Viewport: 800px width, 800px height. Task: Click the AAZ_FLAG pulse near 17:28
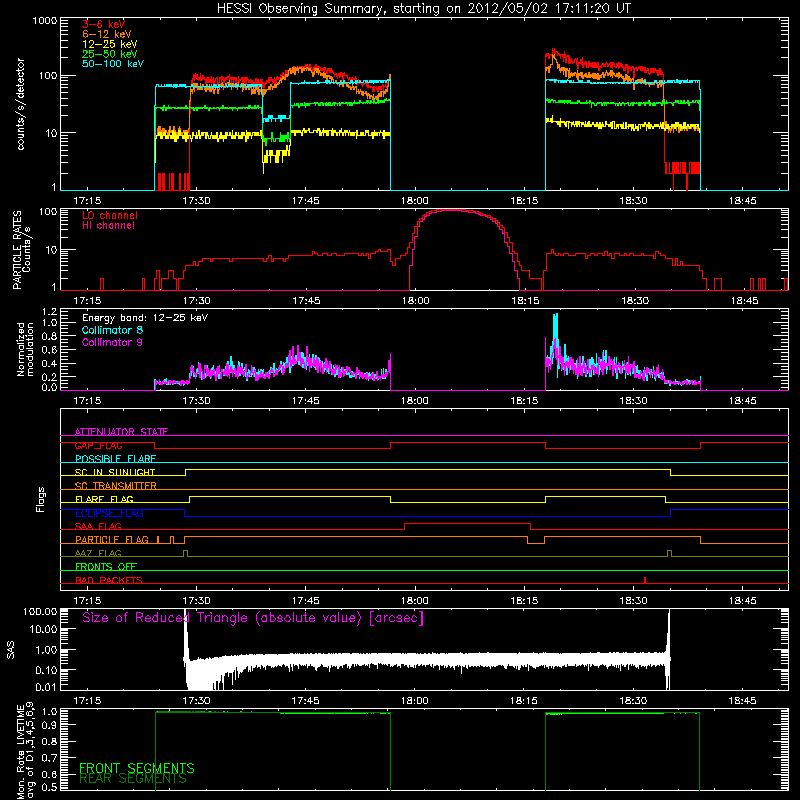point(185,553)
